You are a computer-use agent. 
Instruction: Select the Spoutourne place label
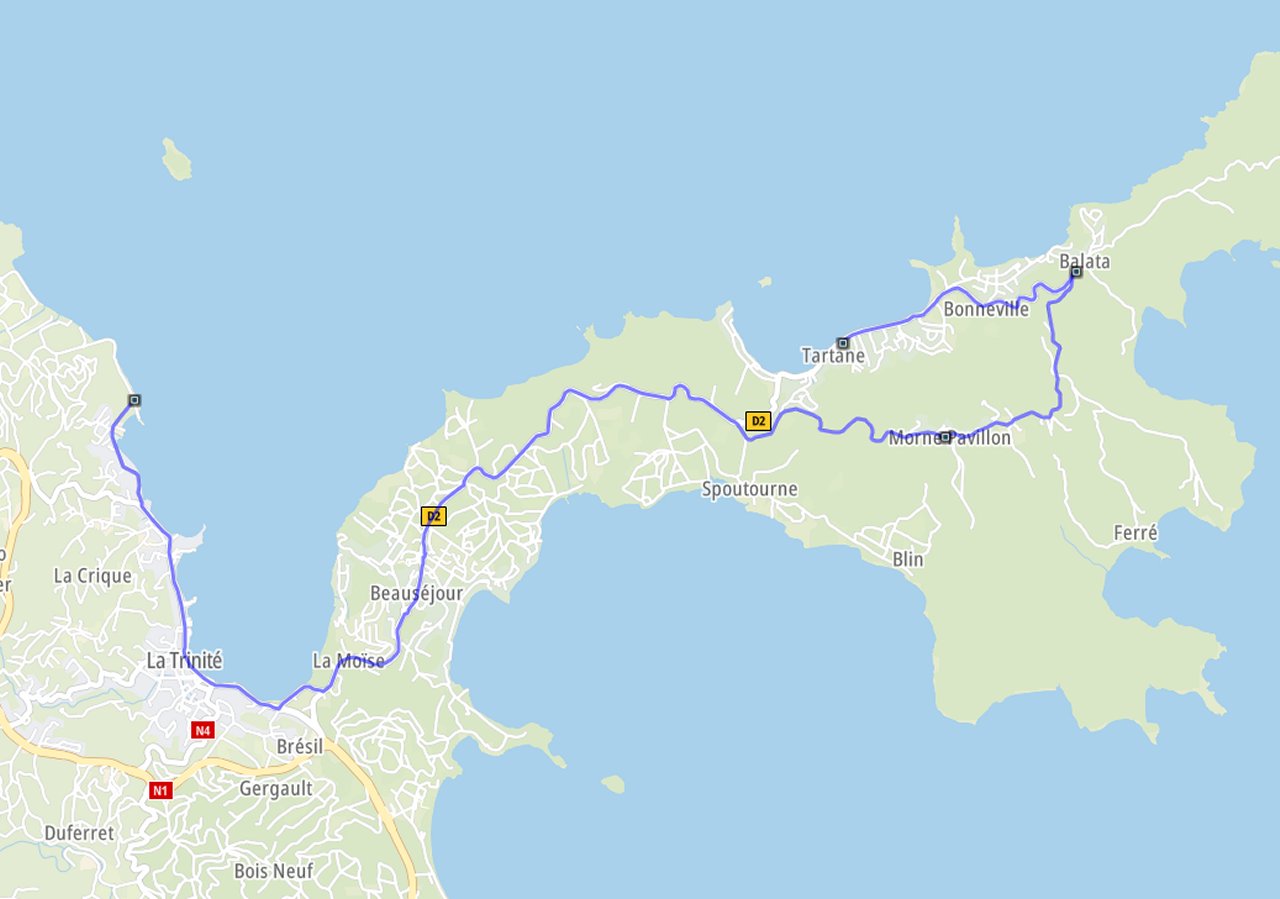pos(749,489)
